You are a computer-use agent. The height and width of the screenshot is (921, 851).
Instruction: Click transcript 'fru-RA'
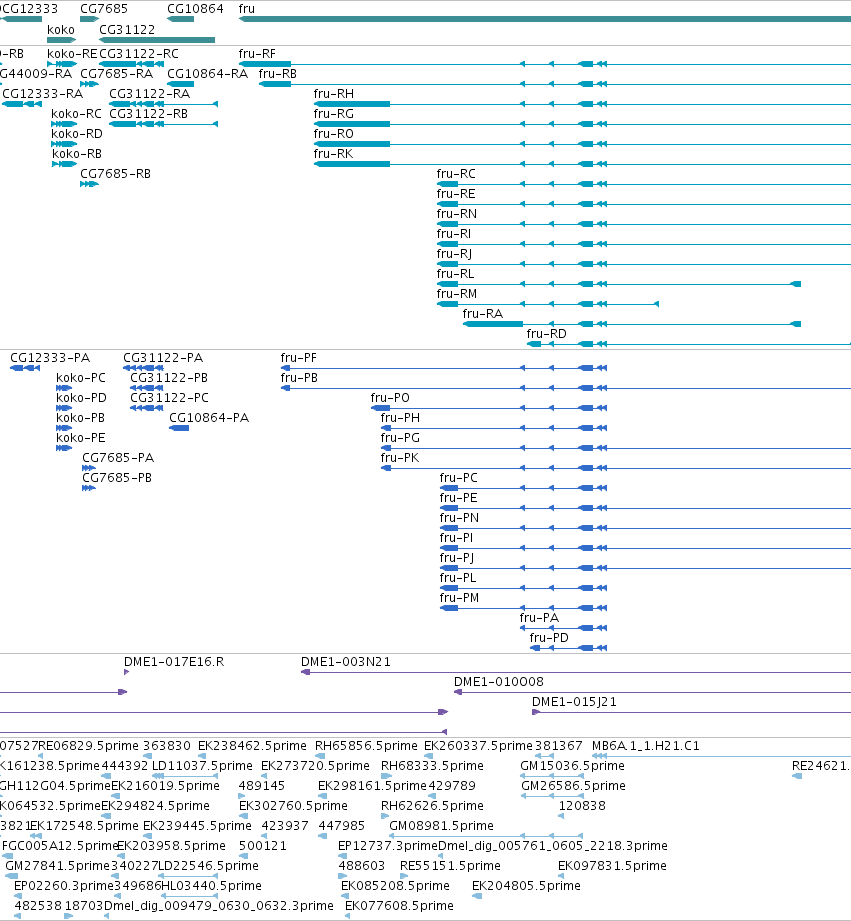click(483, 314)
